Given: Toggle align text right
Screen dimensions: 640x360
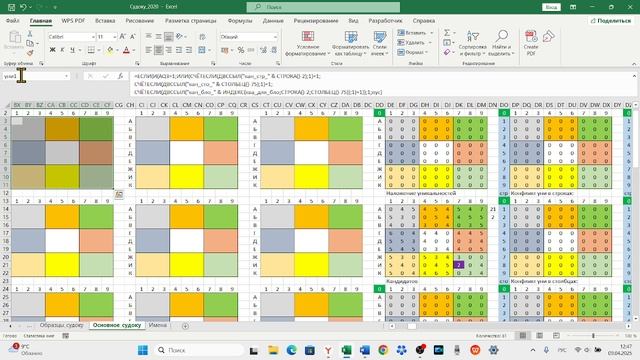Looking at the screenshot, I should pyautogui.click(x=169, y=50).
